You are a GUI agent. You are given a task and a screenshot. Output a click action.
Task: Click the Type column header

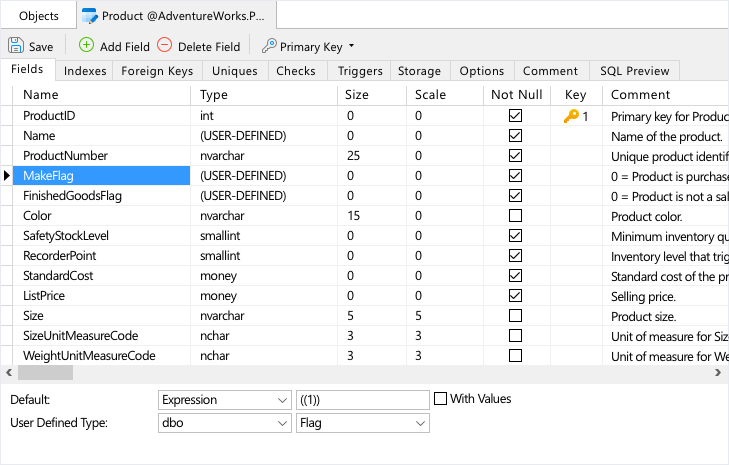pyautogui.click(x=214, y=95)
